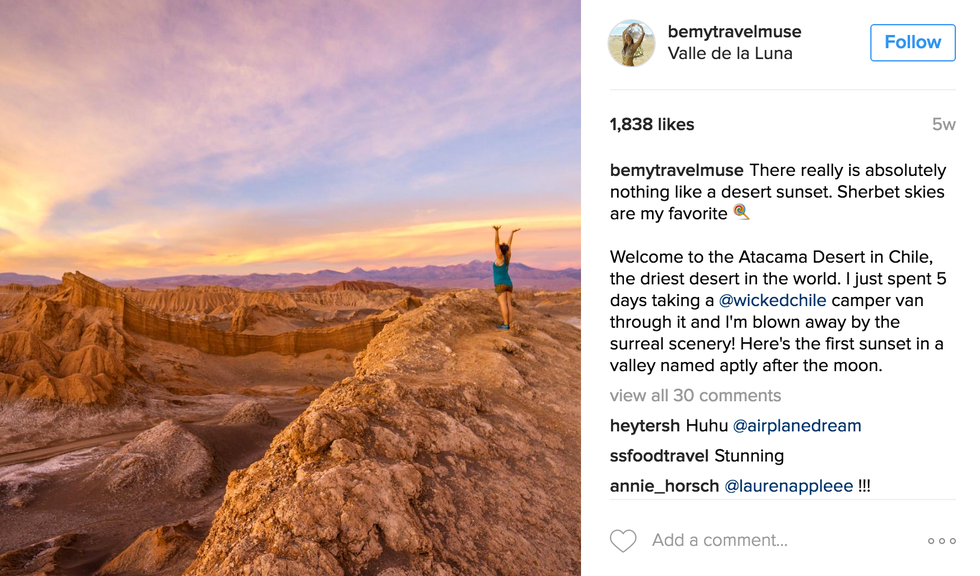This screenshot has width=980, height=576.
Task: Open annie_horsch commenter profile
Action: tap(664, 486)
